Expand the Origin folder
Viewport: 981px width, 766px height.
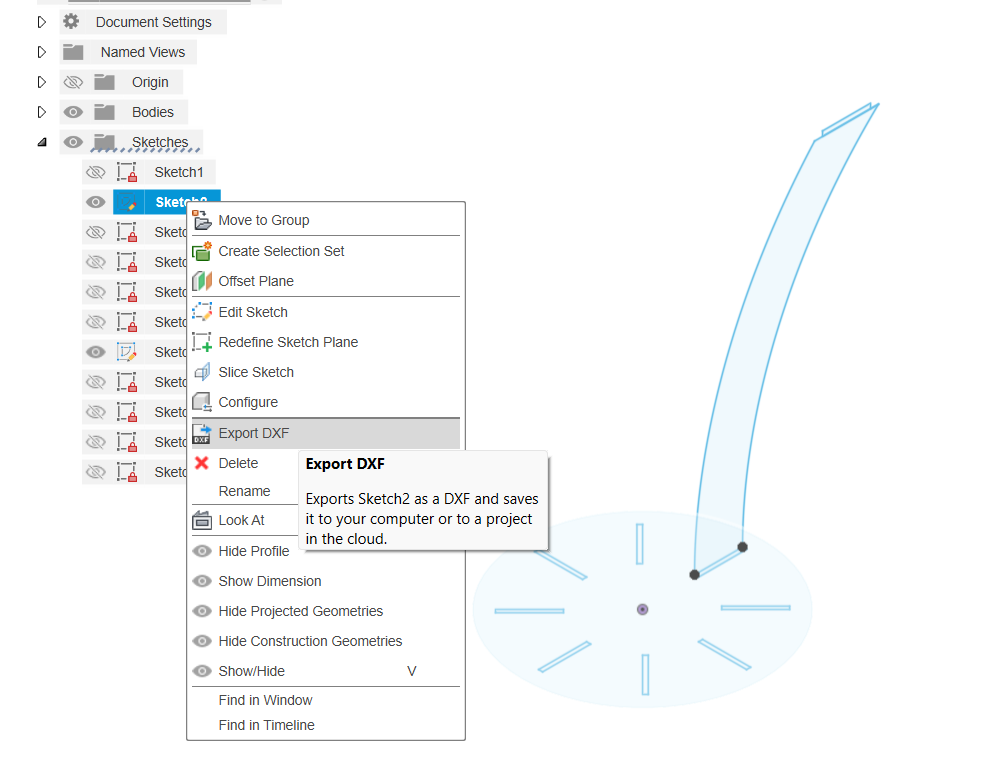coord(41,81)
